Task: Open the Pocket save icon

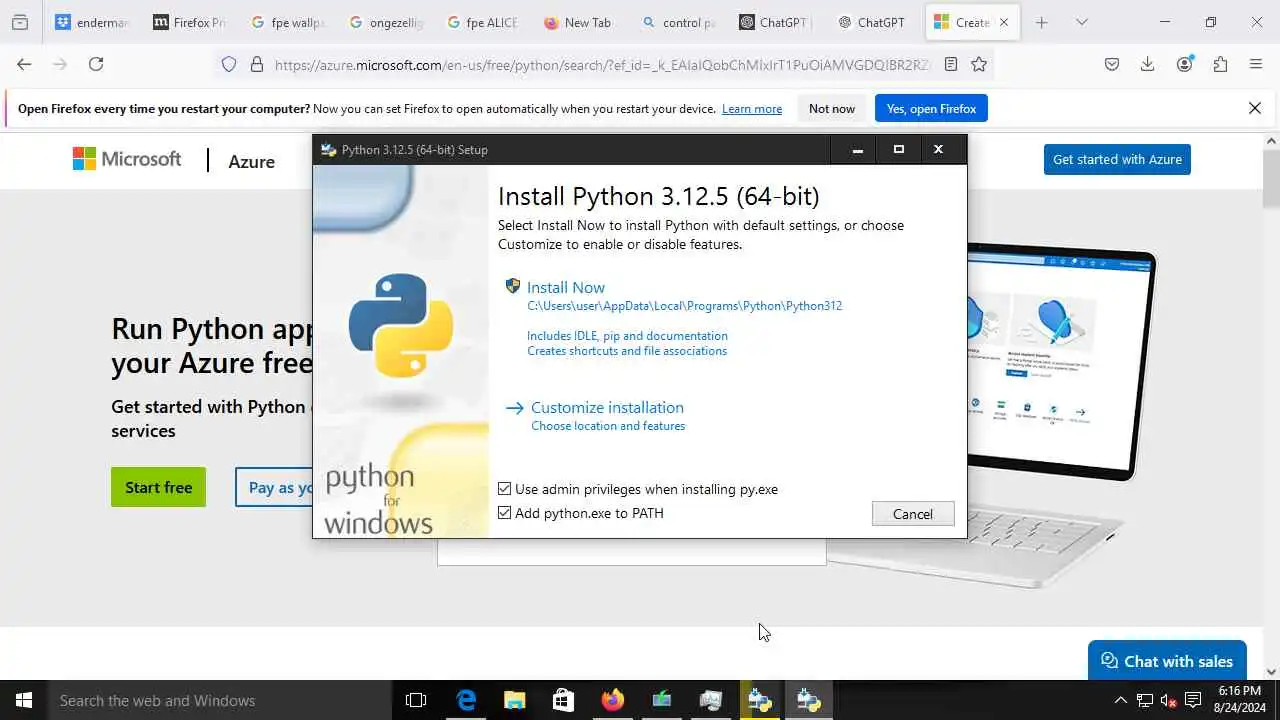Action: click(x=1112, y=64)
